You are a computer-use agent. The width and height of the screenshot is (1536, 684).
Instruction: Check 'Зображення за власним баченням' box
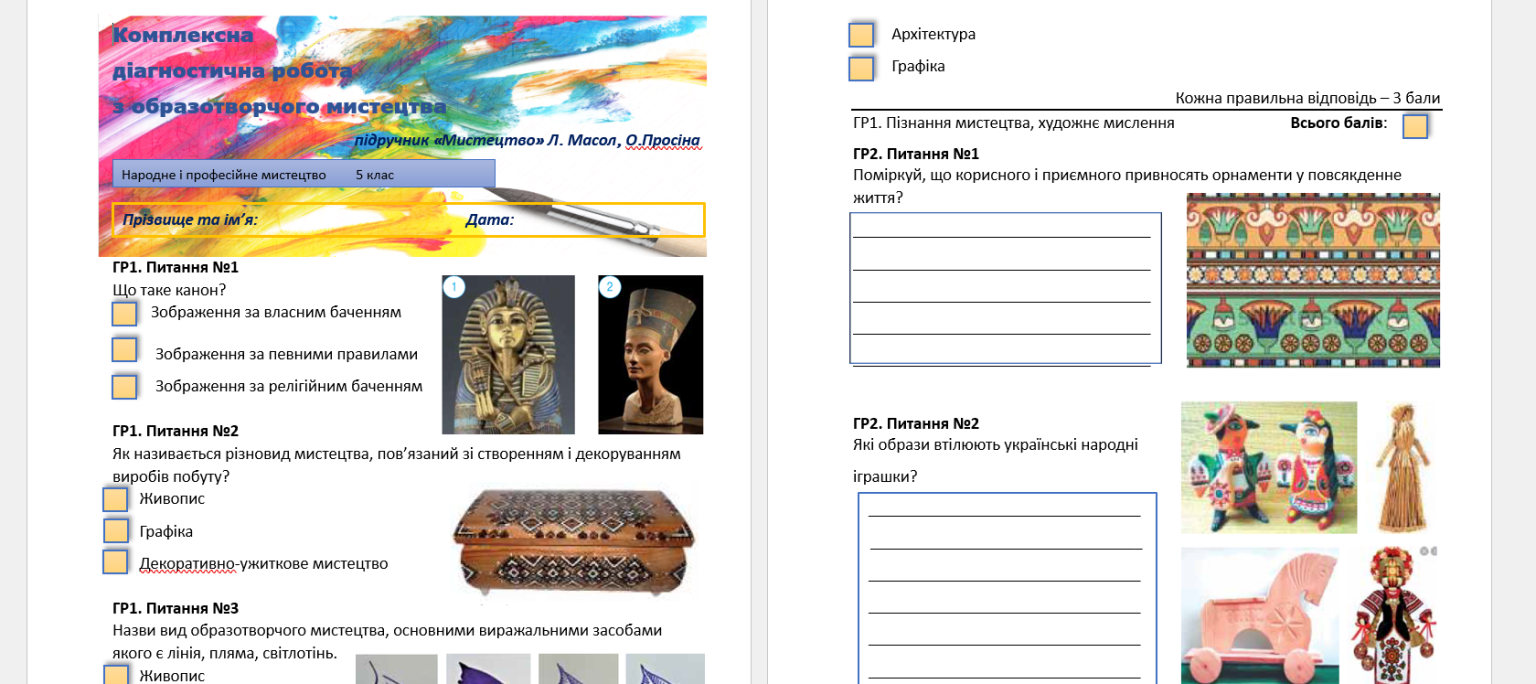[124, 314]
